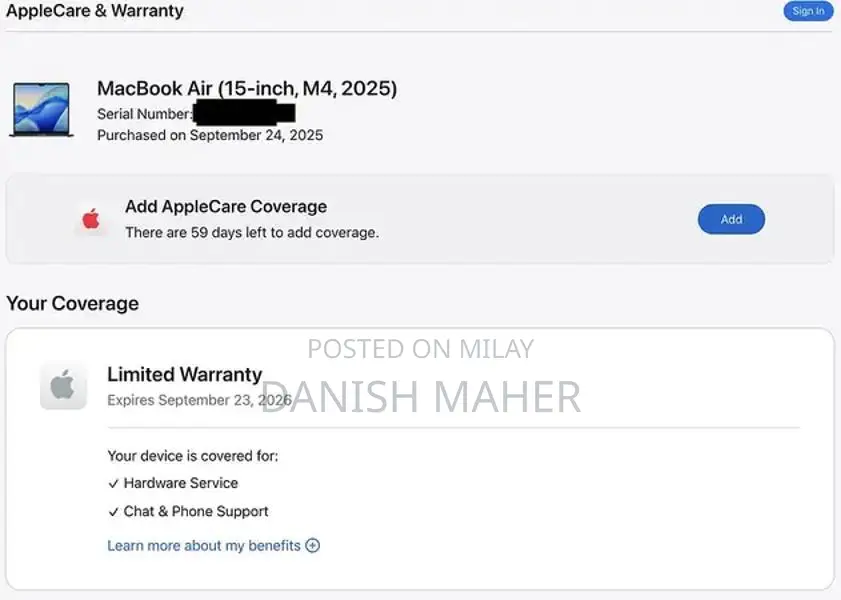Click the Limited Warranty title
Screen dimensions: 841x600
point(184,375)
